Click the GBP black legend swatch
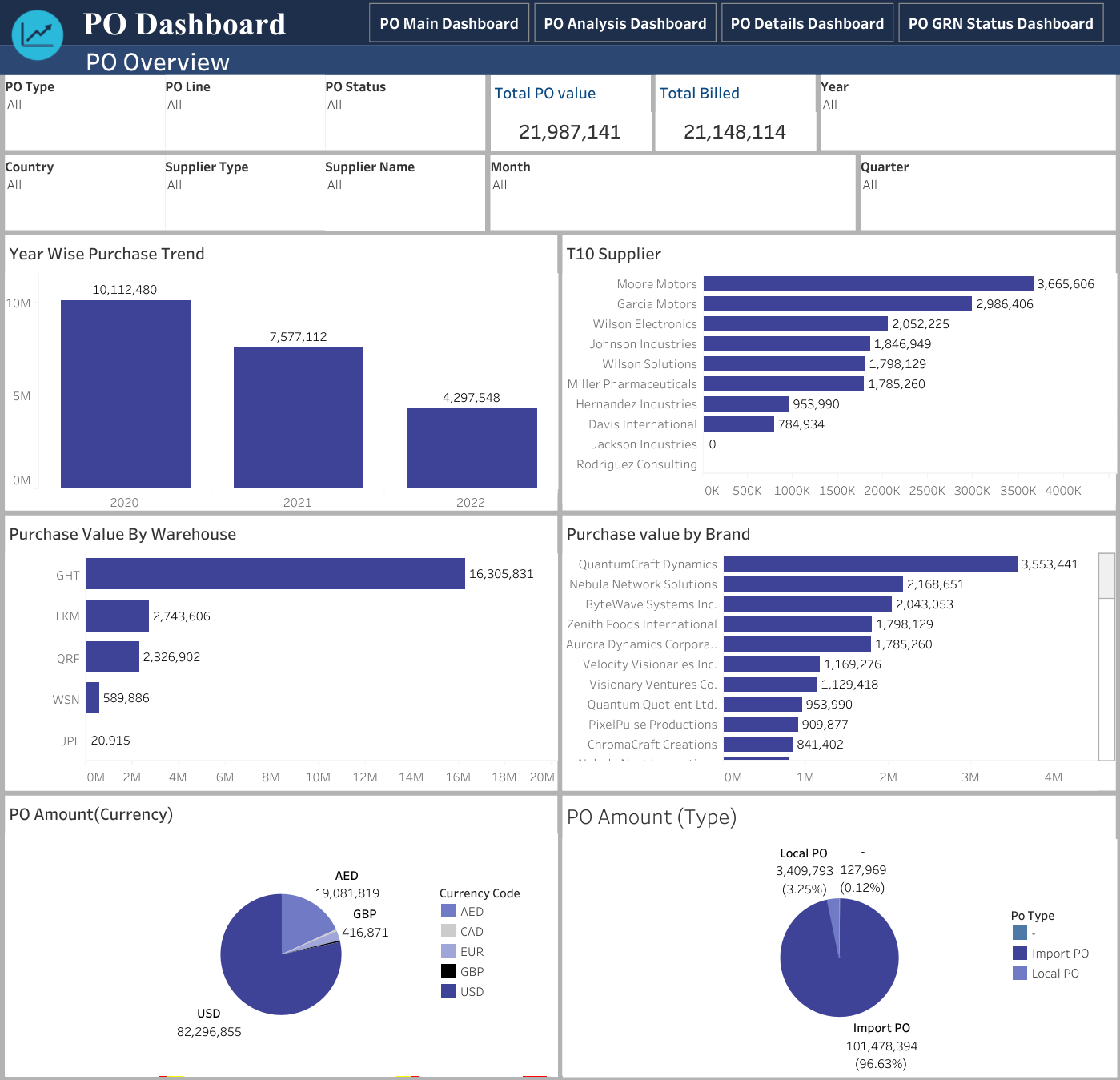This screenshot has height=1080, width=1120. [x=448, y=971]
